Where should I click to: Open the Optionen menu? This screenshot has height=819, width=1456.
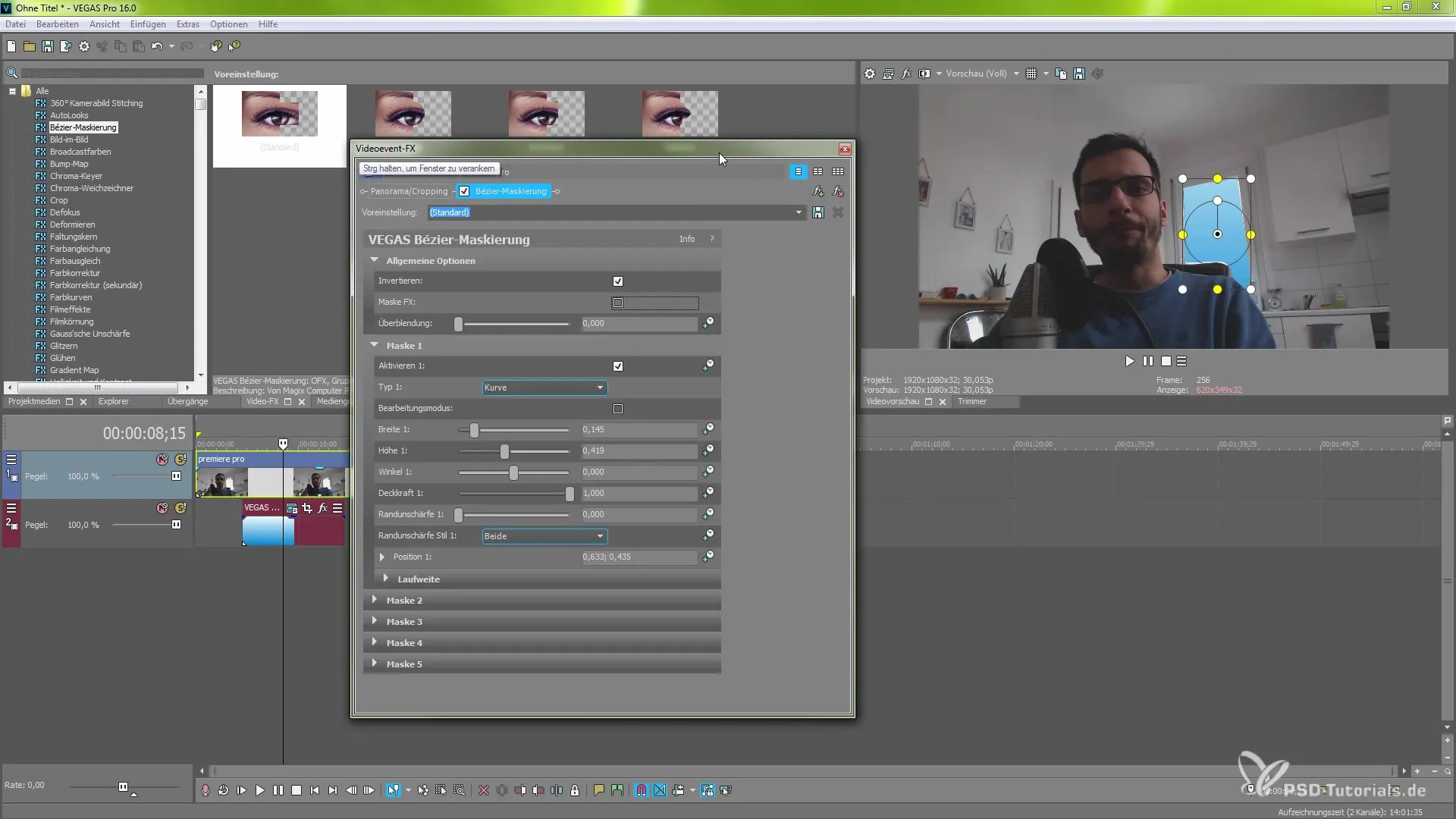pos(229,24)
